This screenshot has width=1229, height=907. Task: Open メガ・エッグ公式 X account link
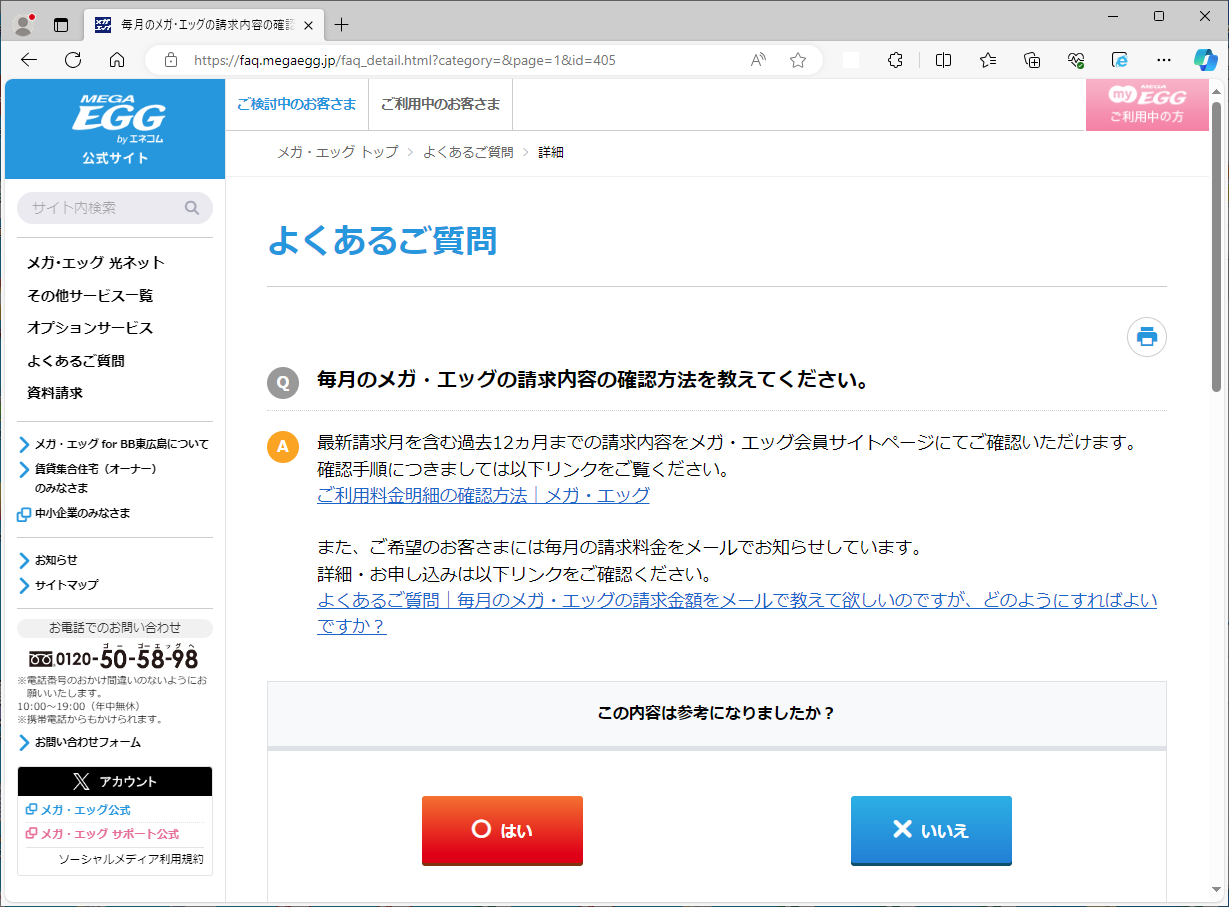pyautogui.click(x=78, y=810)
